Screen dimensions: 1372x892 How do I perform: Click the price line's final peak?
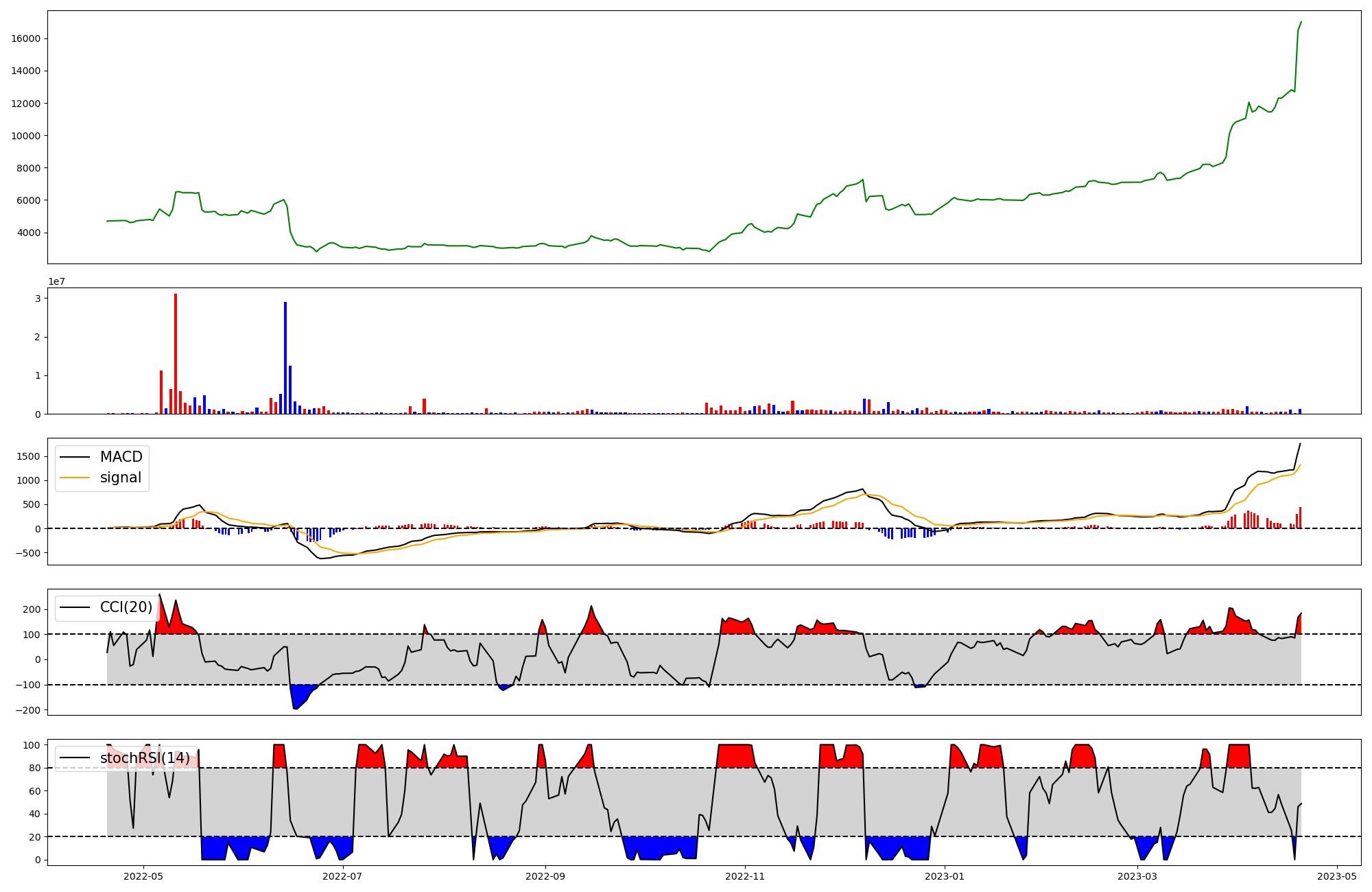(x=1301, y=22)
